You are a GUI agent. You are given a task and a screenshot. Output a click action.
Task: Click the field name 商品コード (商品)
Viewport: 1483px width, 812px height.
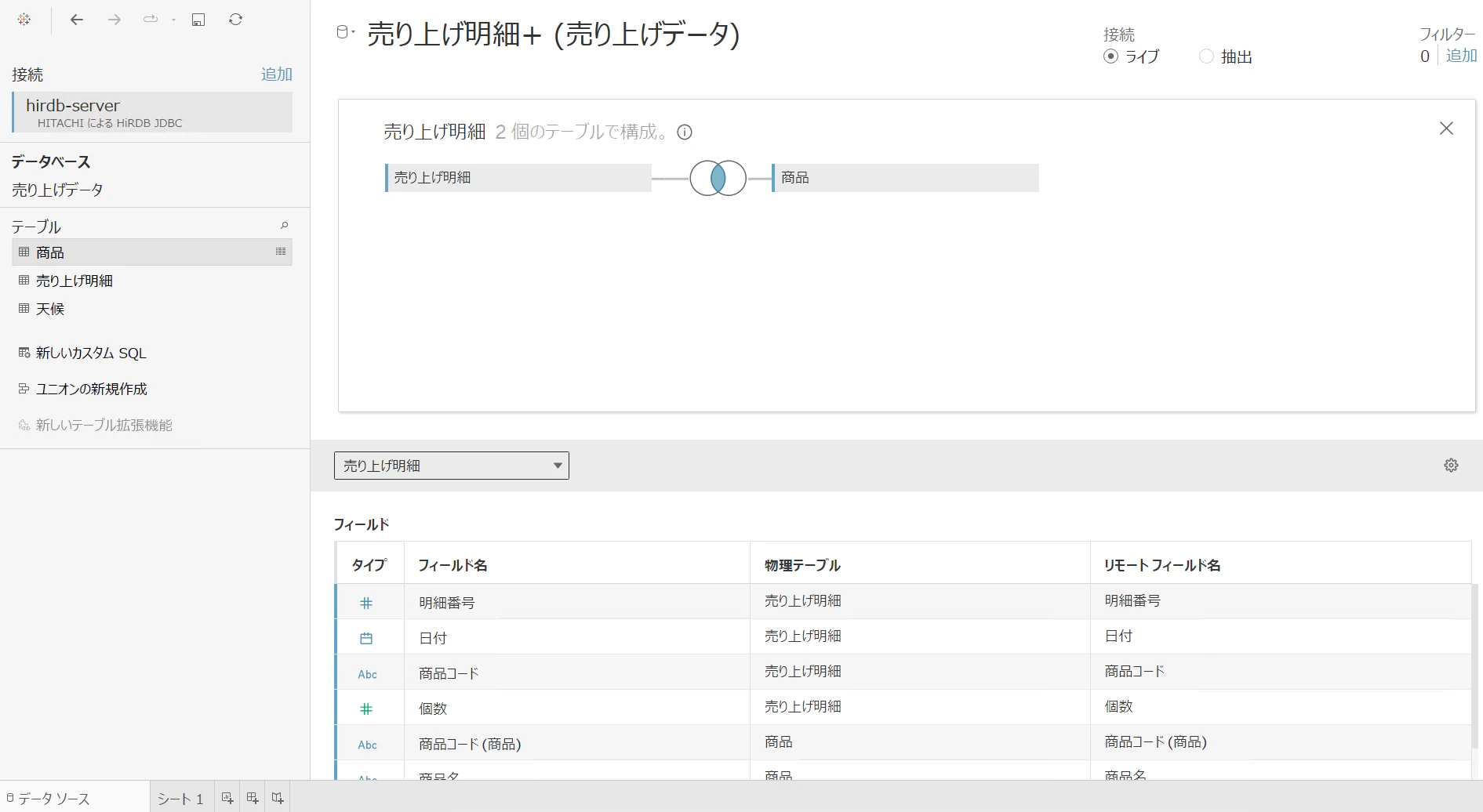(x=470, y=744)
